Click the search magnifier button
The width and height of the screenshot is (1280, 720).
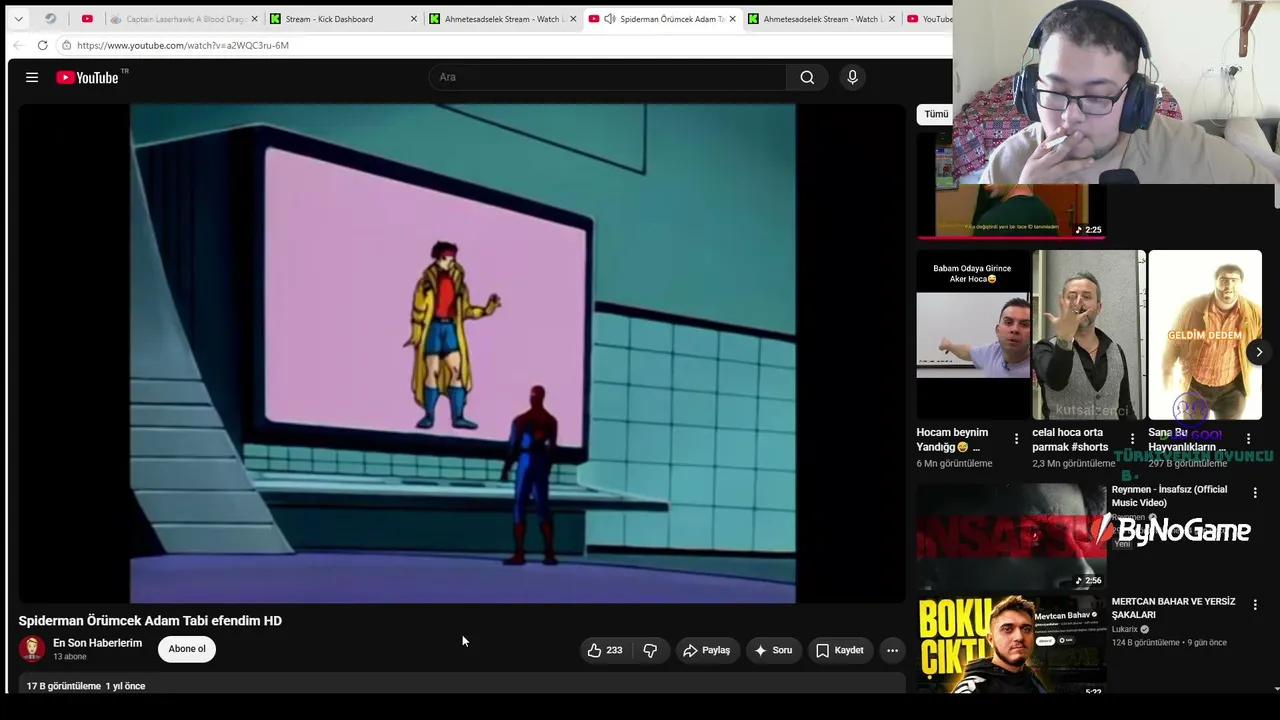click(807, 77)
